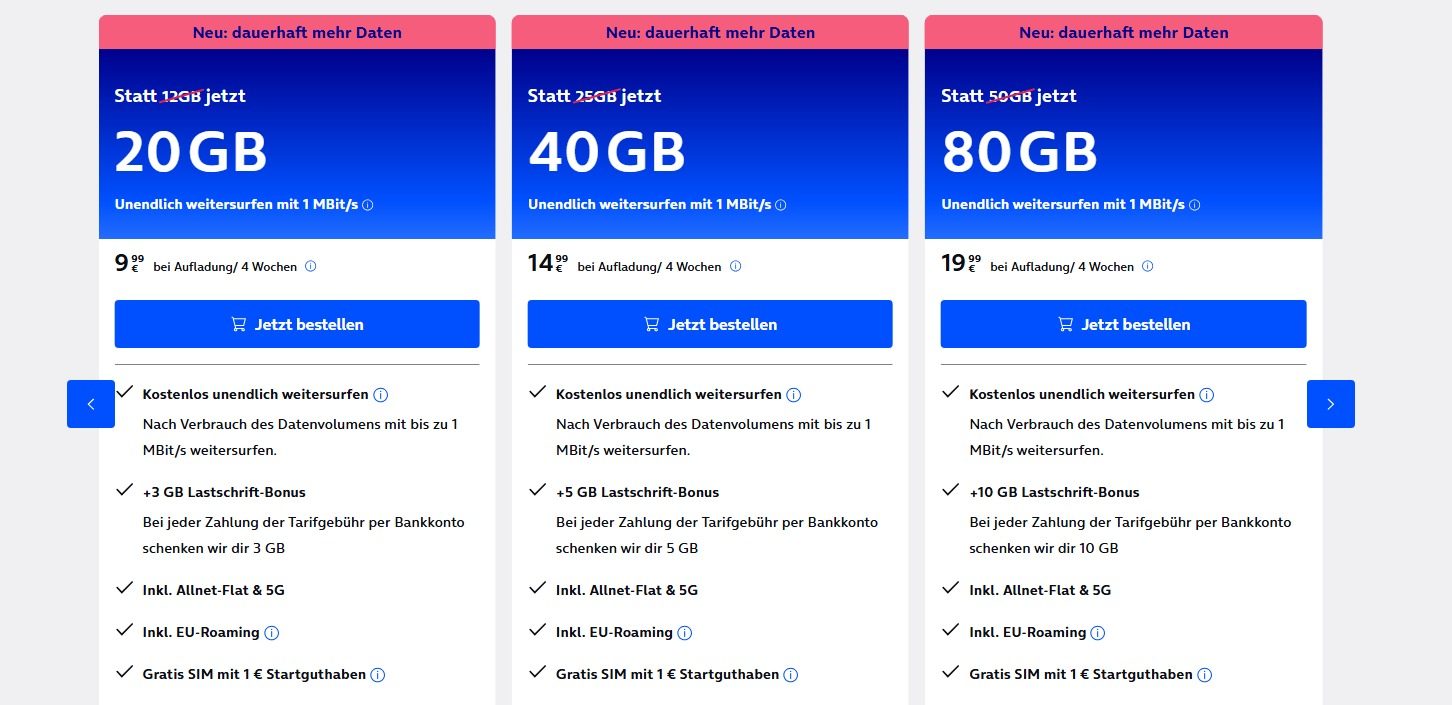Click info icon beside 40 GB unlimited surfing headline
The image size is (1452, 705).
[780, 205]
